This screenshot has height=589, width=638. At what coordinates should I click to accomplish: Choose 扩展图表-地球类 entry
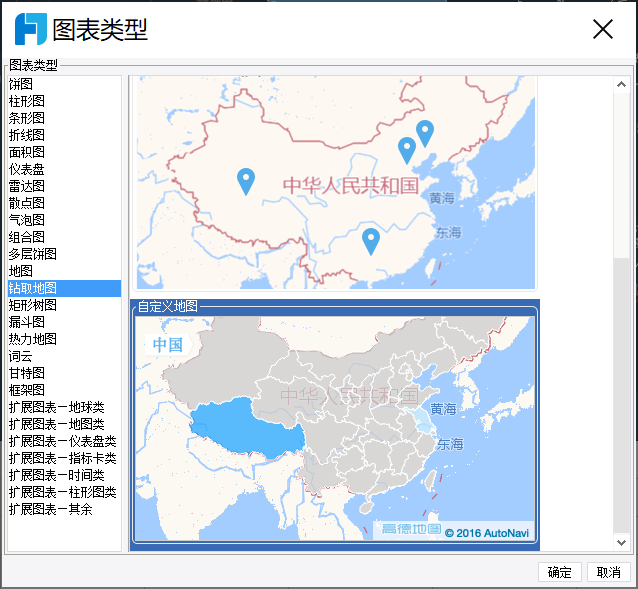pyautogui.click(x=64, y=407)
